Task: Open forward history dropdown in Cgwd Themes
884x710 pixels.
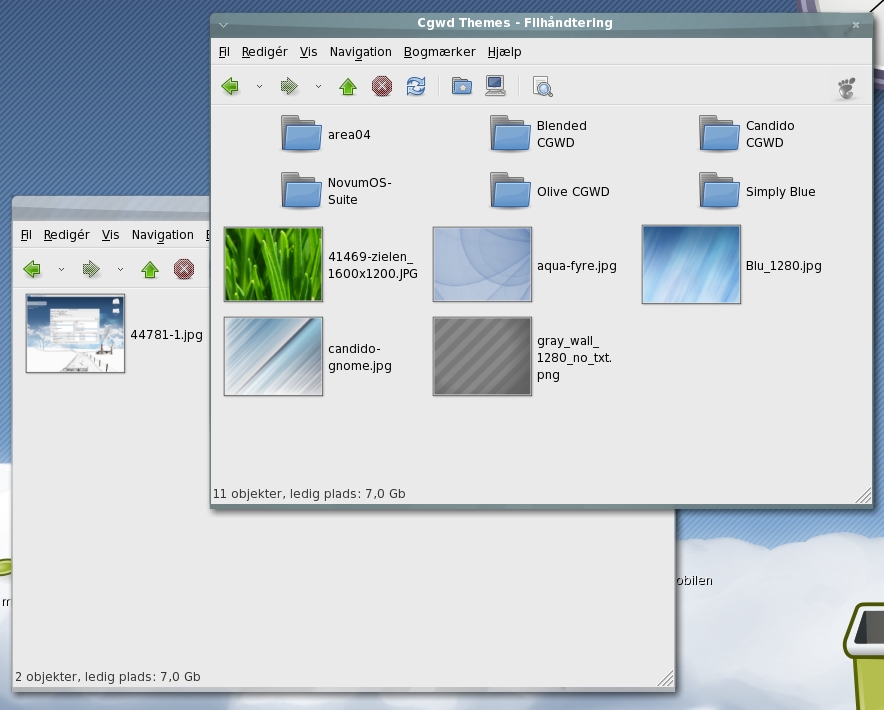Action: tap(319, 86)
